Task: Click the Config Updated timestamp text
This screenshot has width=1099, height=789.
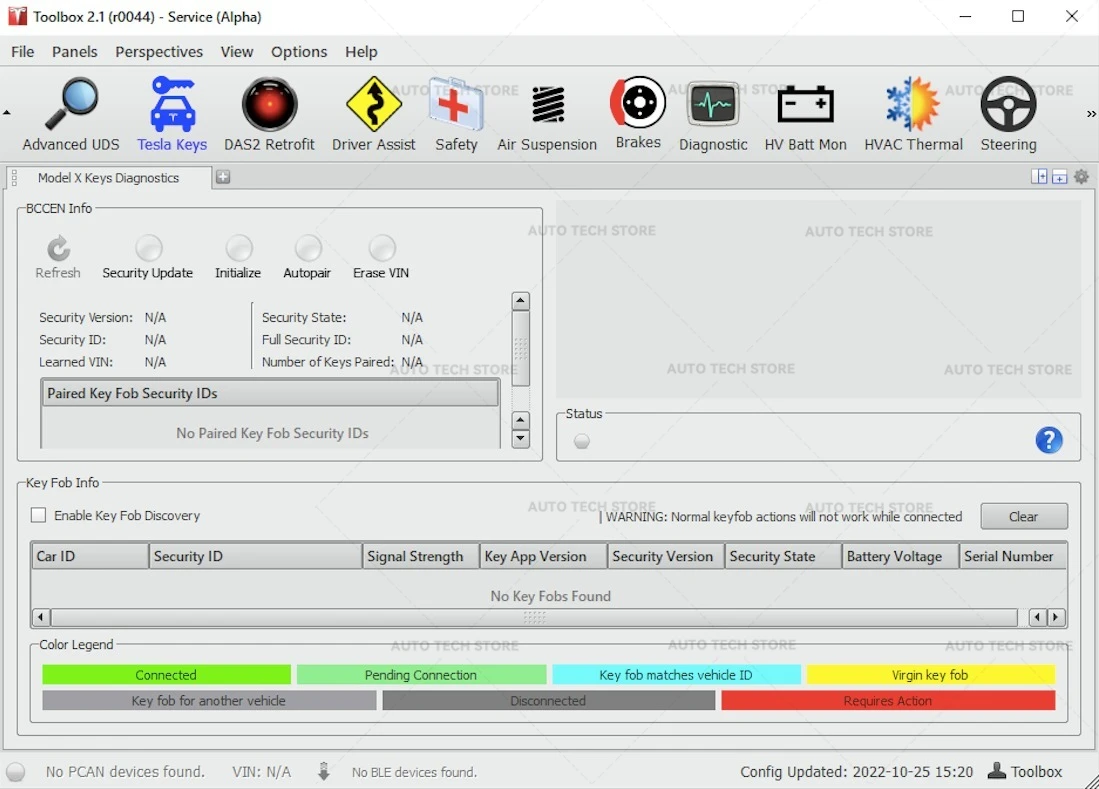Action: pyautogui.click(x=856, y=771)
